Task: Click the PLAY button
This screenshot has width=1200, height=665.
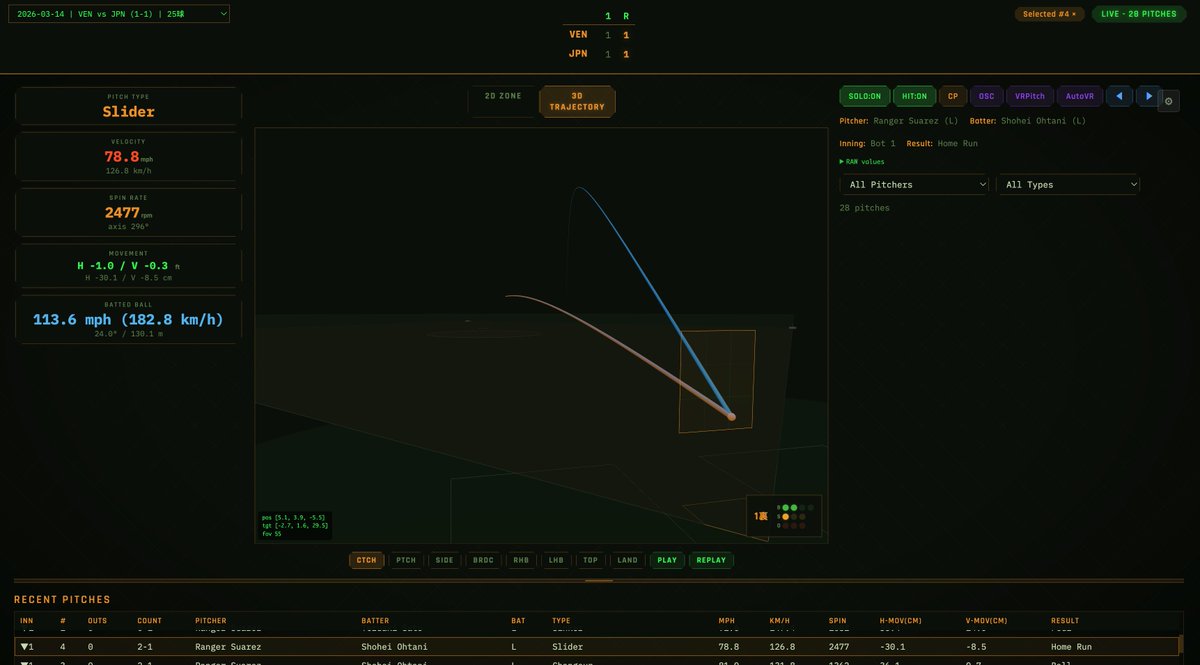Action: 667,560
